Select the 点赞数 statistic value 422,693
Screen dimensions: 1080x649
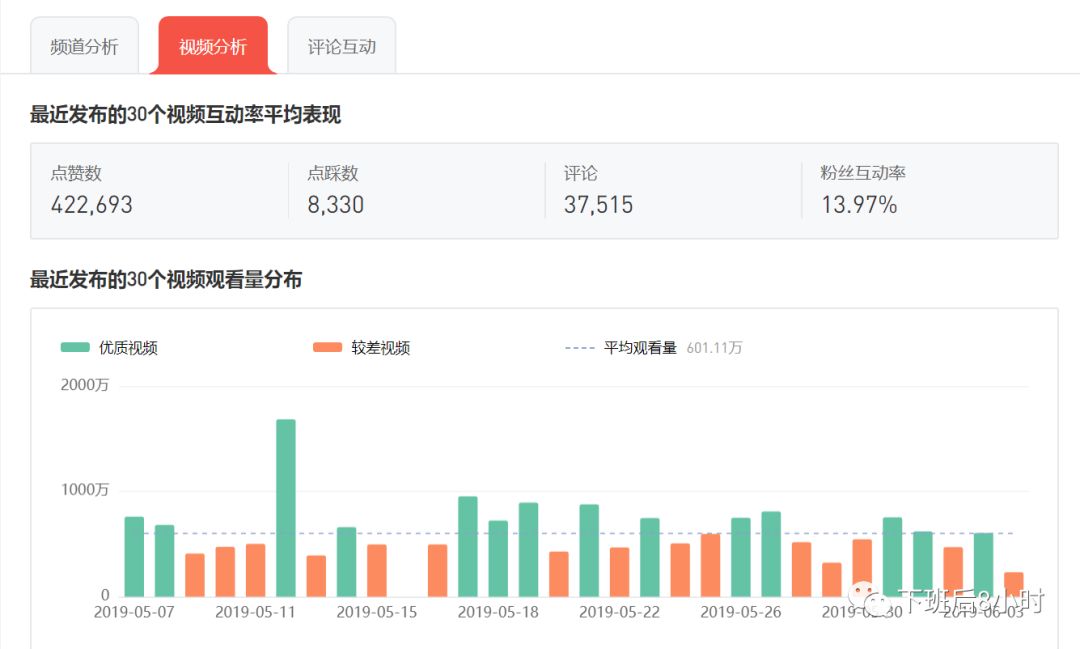pos(91,204)
